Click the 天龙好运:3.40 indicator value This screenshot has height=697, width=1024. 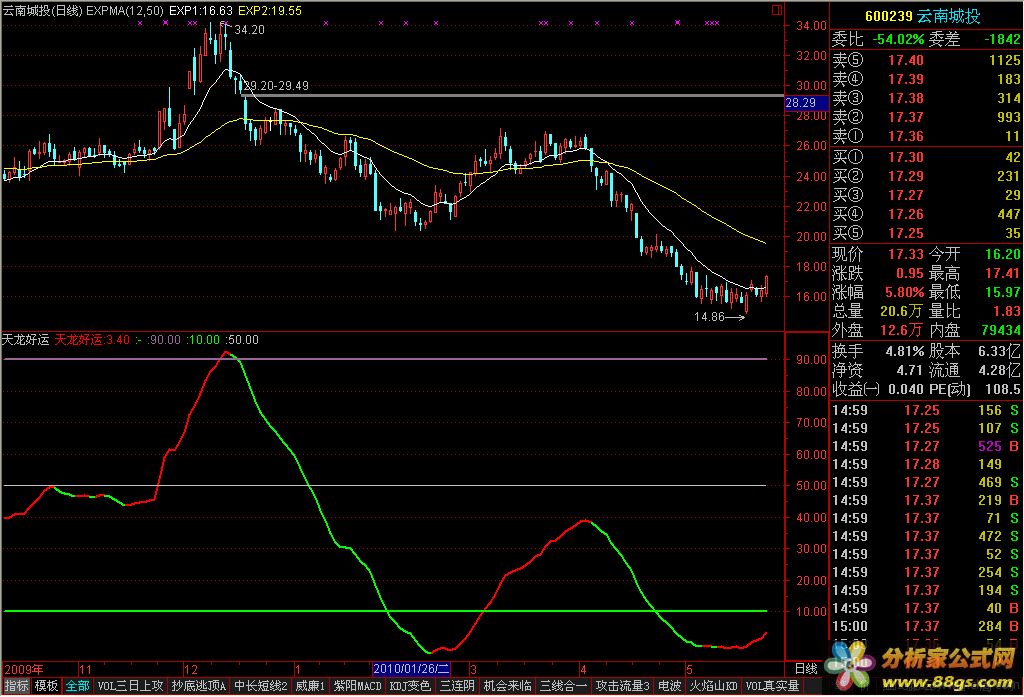tap(92, 340)
